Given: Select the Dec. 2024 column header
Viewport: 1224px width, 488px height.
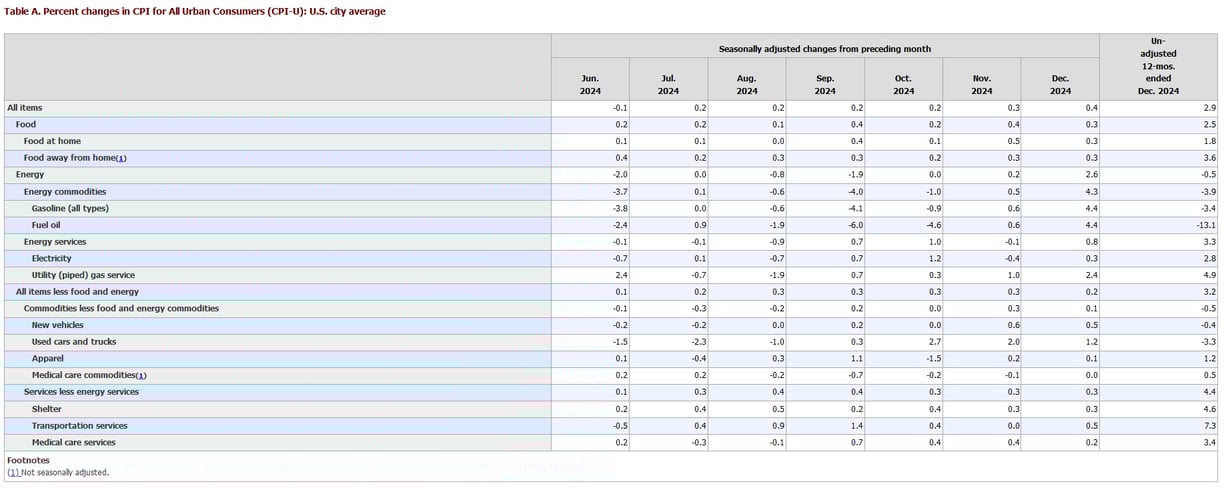Looking at the screenshot, I should point(1060,84).
